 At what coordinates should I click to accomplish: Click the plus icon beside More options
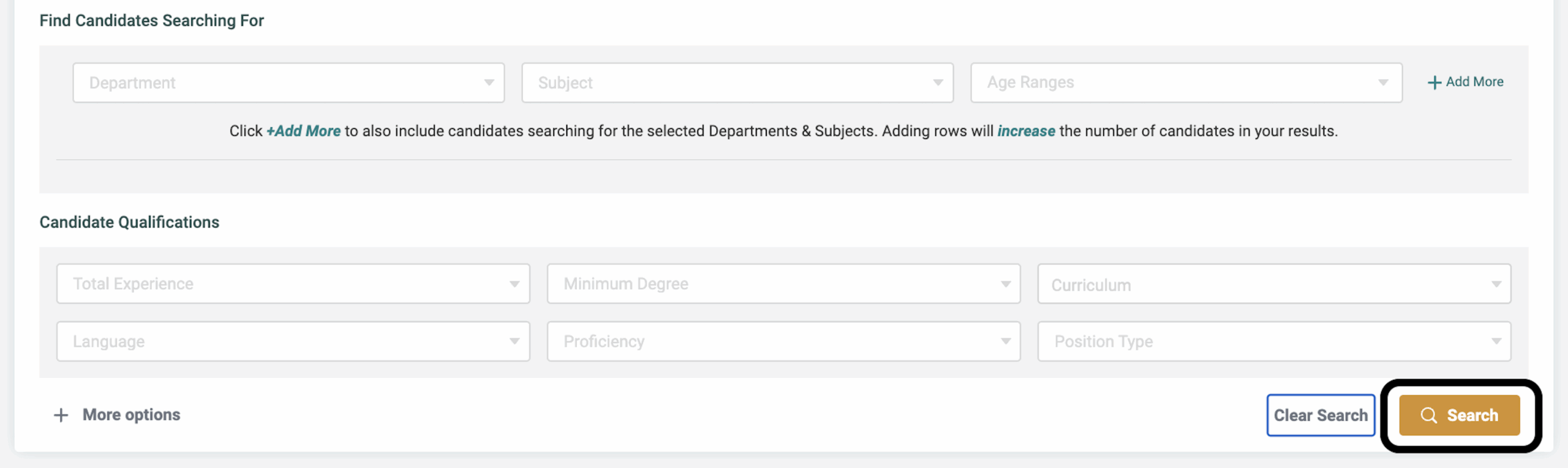pos(61,415)
